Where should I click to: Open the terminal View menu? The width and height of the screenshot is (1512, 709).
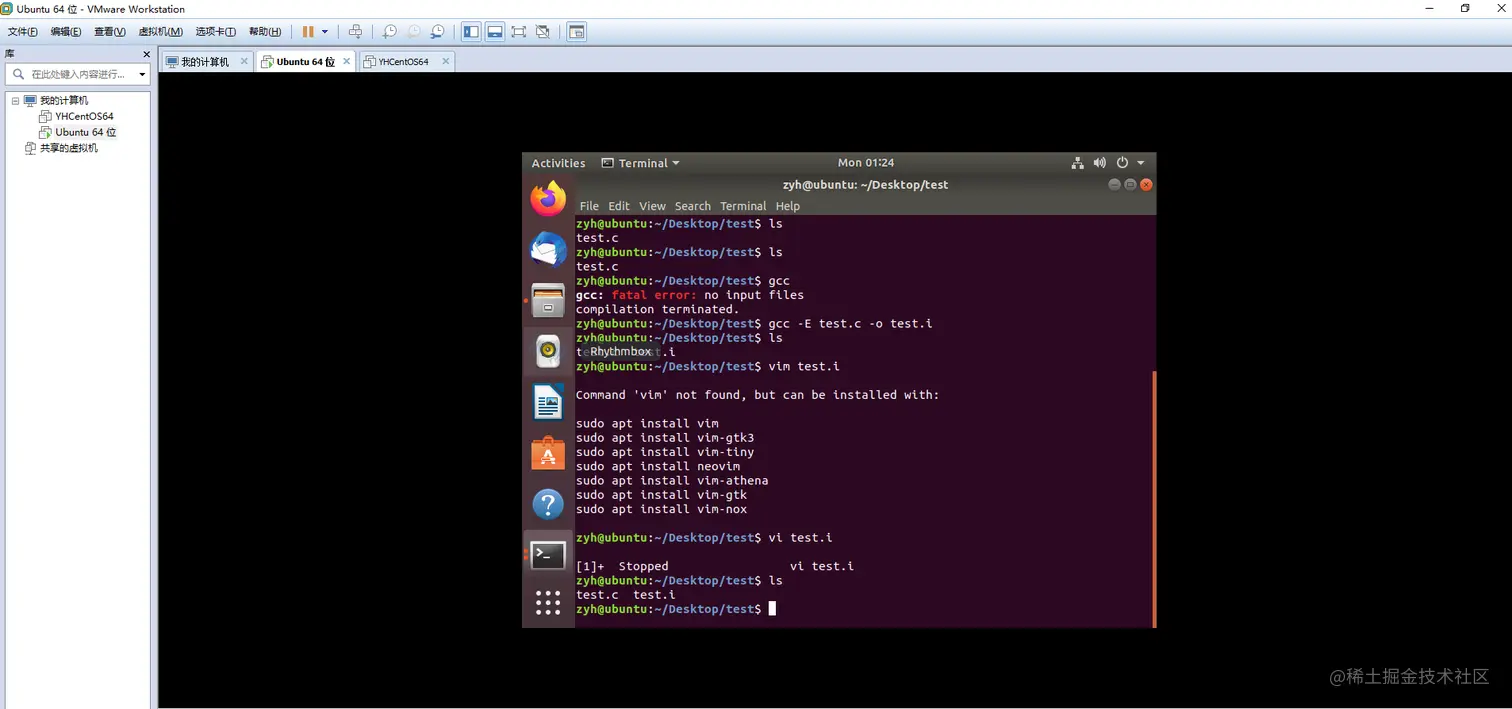pyautogui.click(x=652, y=206)
